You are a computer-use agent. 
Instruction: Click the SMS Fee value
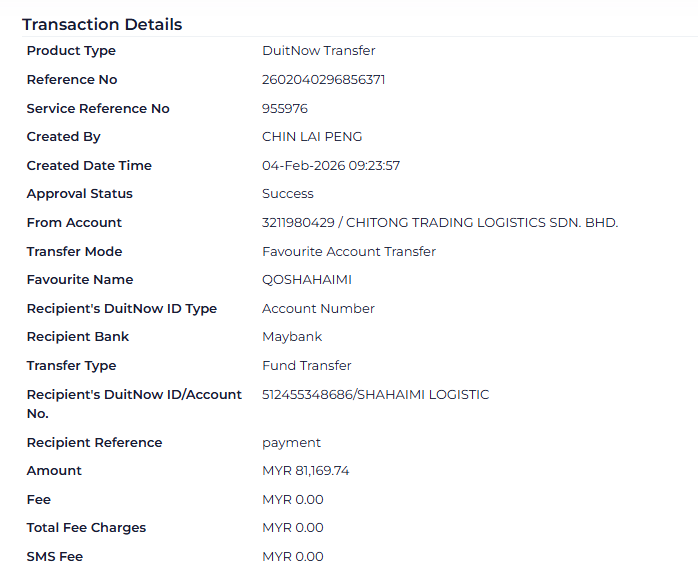292,557
